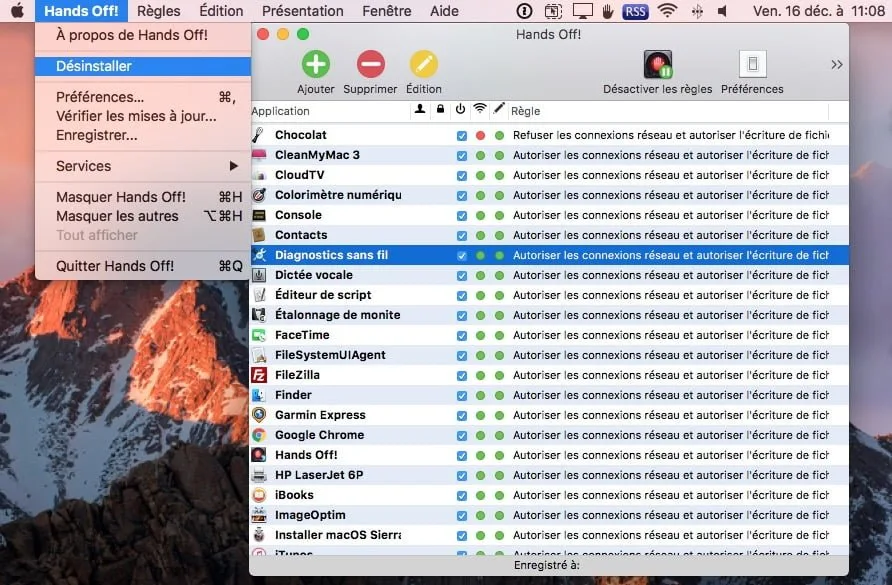Open the Aide menu
This screenshot has height=585, width=892.
tap(444, 11)
